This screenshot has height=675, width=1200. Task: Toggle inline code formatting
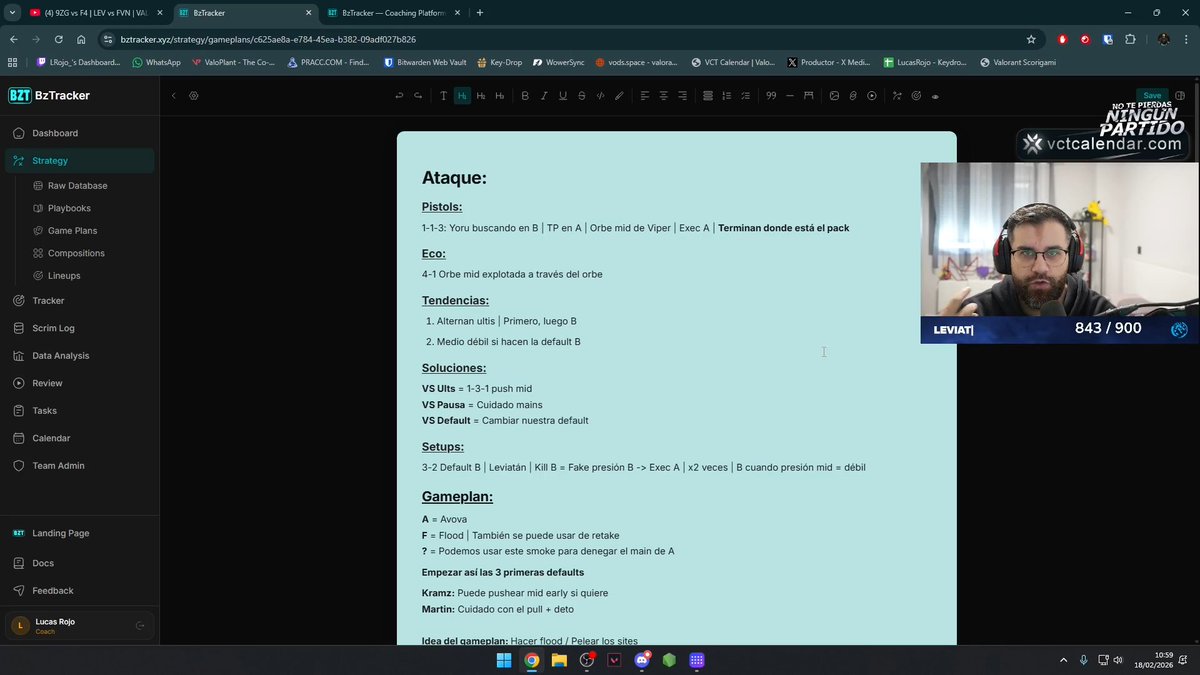click(600, 96)
